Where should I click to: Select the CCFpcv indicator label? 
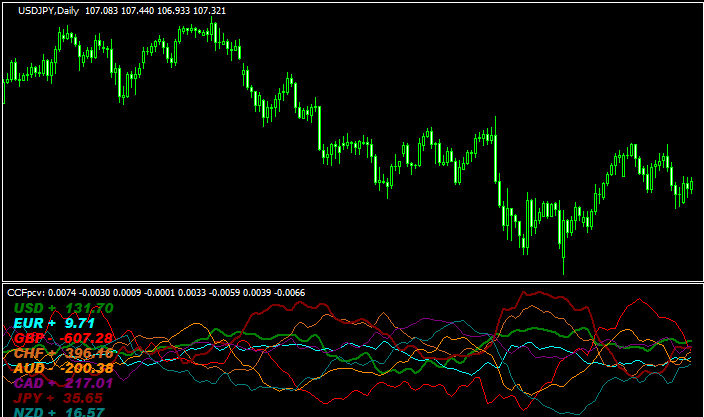click(x=25, y=292)
